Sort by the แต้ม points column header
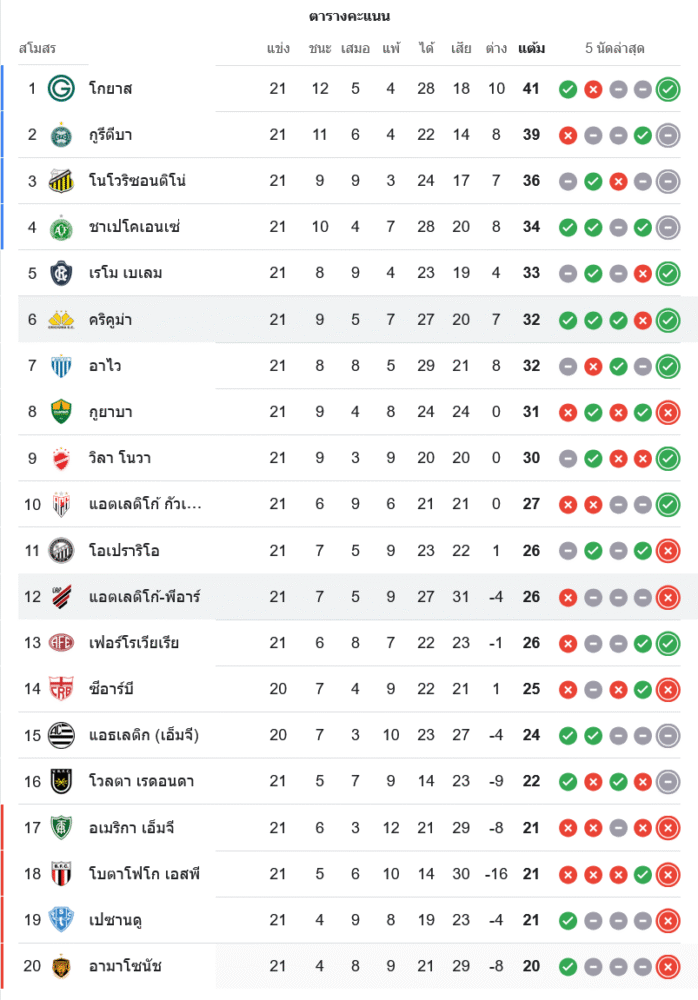The height and width of the screenshot is (1000, 698). (x=531, y=48)
